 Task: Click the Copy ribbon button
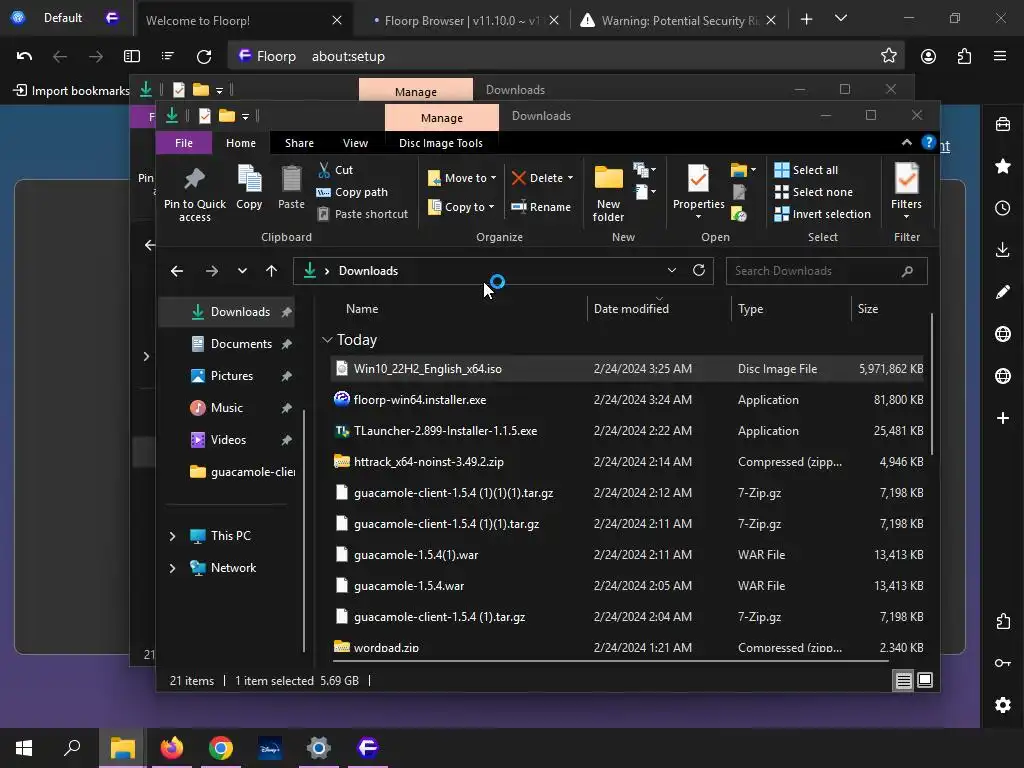point(249,187)
